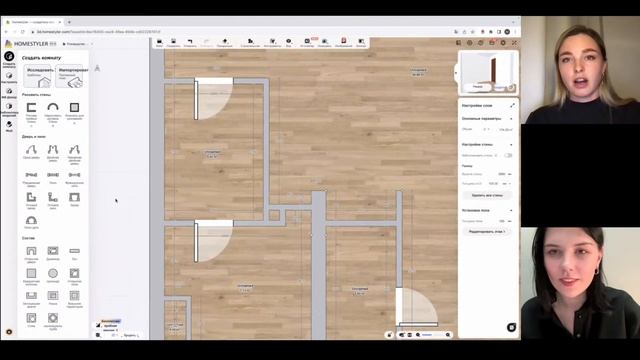Click the zoom-in magnifier icon
The width and height of the screenshot is (640, 360).
pos(448,335)
